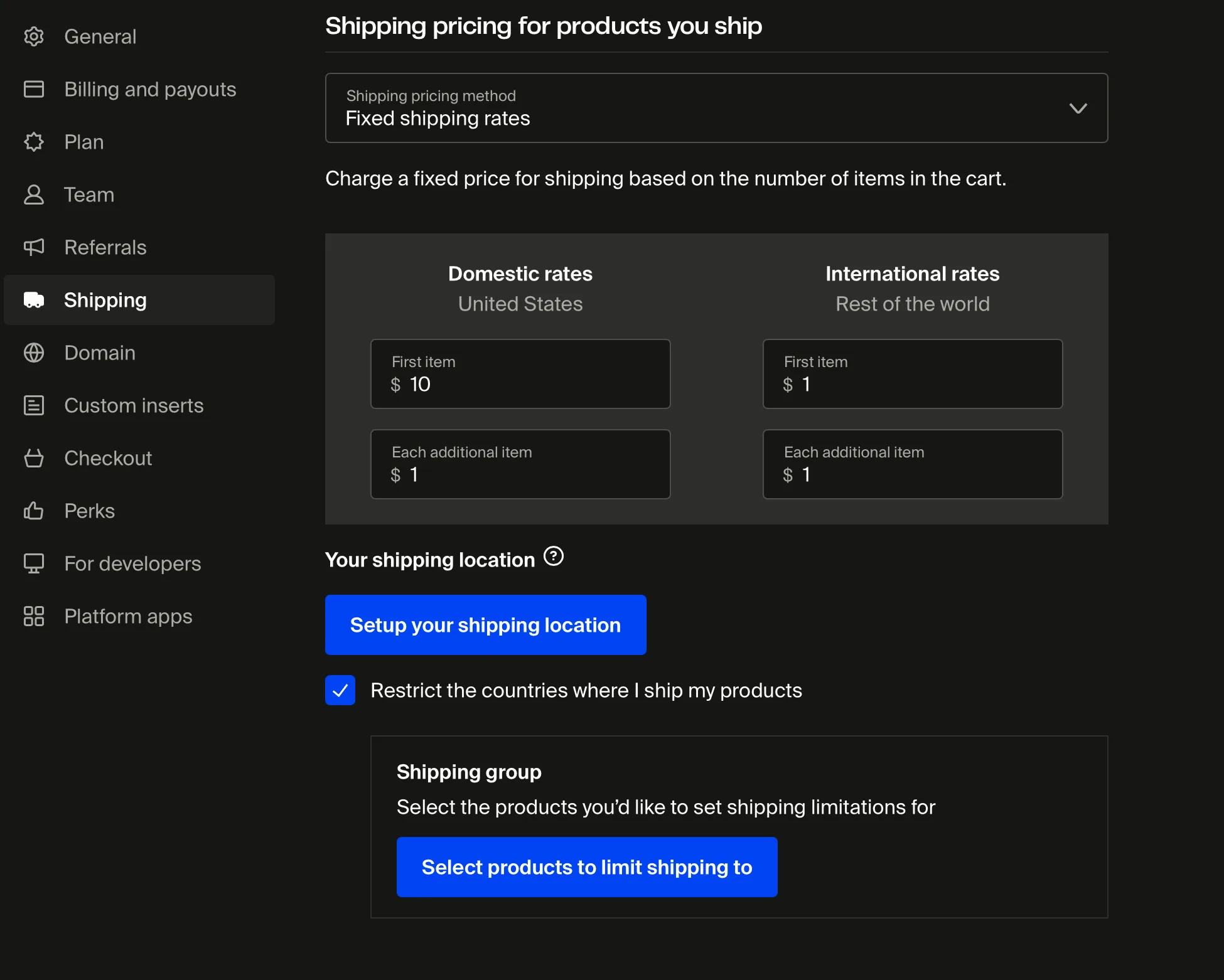Open For developers section
The width and height of the screenshot is (1224, 980).
tap(139, 563)
